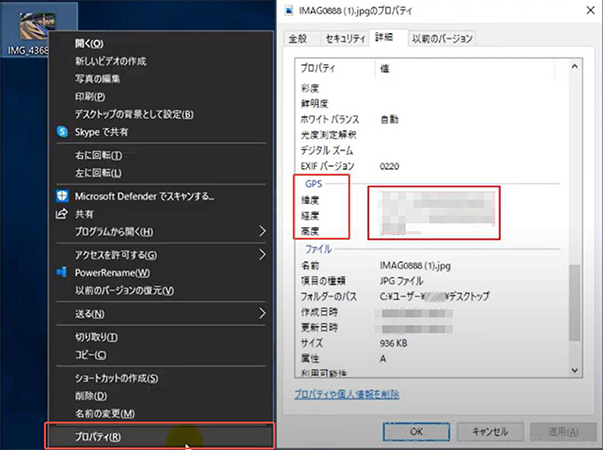Expand プログラムから開く(H) submenu arrow

point(262,232)
